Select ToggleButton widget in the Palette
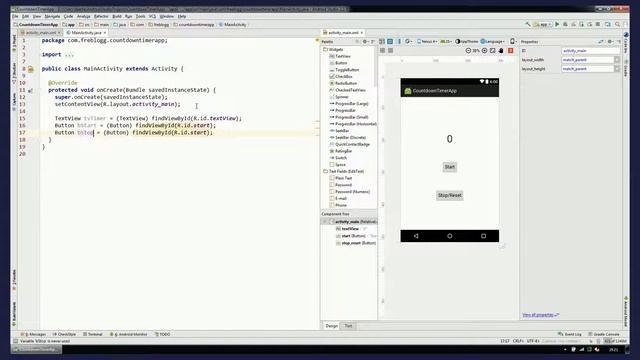The height and width of the screenshot is (360, 640). pos(344,70)
